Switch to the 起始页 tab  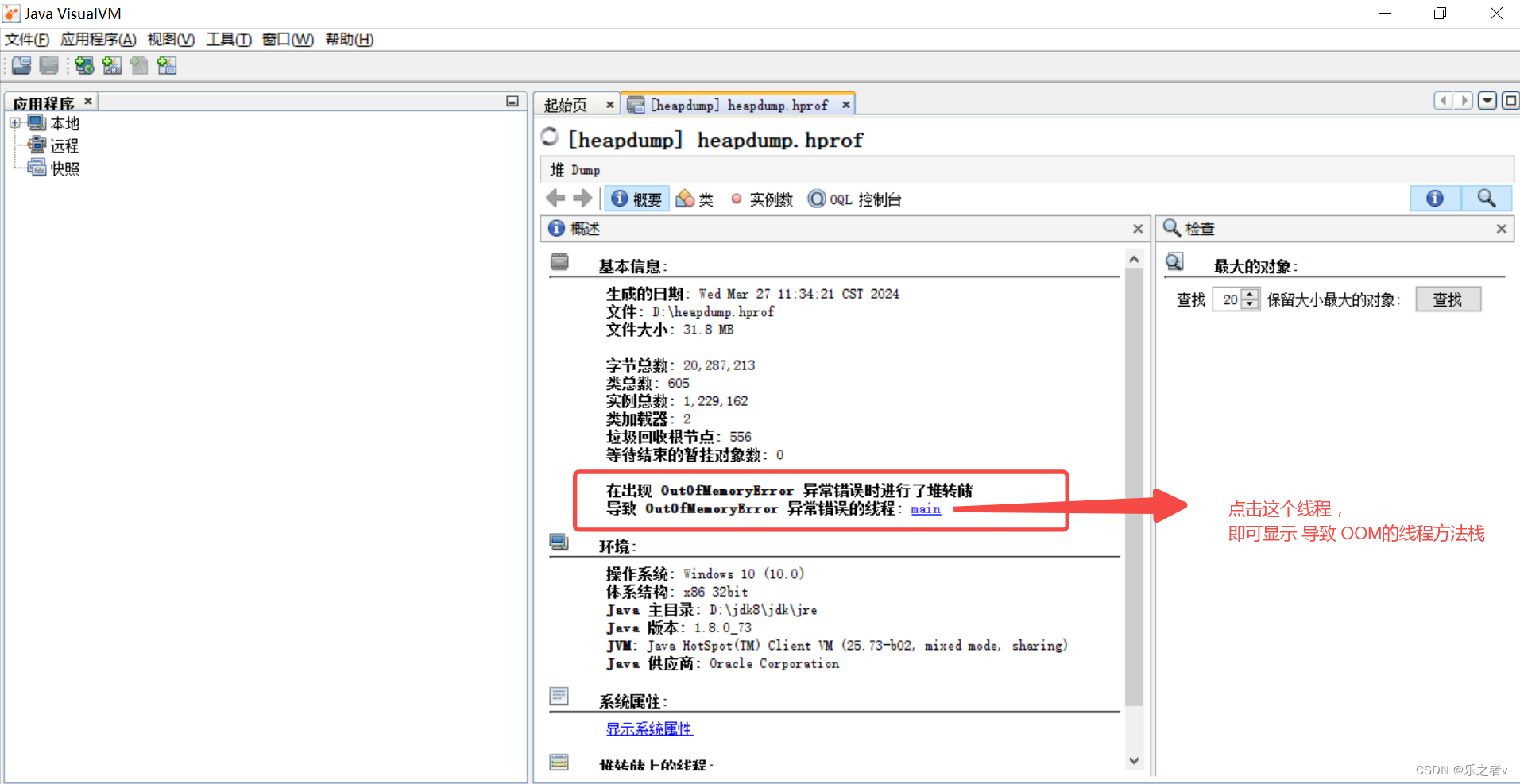(566, 105)
